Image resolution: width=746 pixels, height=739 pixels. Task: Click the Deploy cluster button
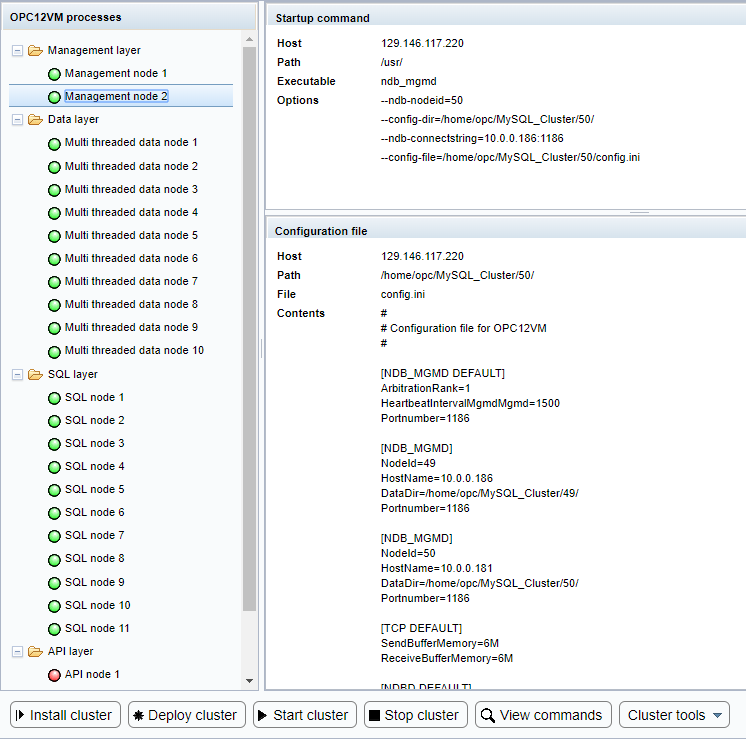click(x=187, y=715)
